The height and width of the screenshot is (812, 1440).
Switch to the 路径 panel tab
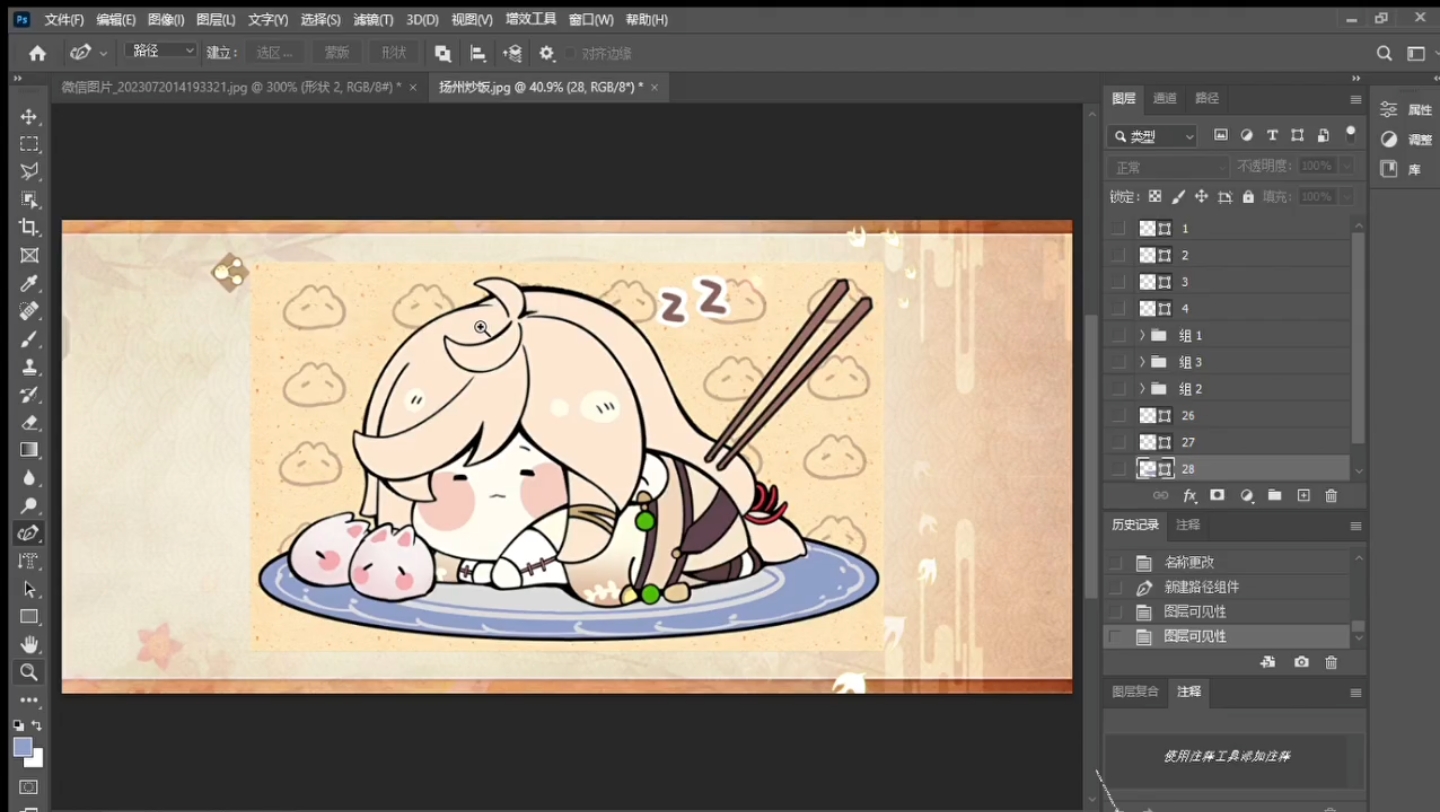click(1207, 98)
